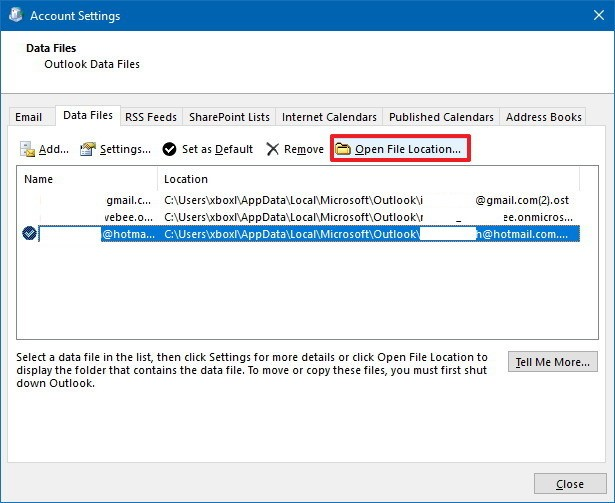The image size is (615, 503).
Task: Click the Add data file icon
Action: 27,149
